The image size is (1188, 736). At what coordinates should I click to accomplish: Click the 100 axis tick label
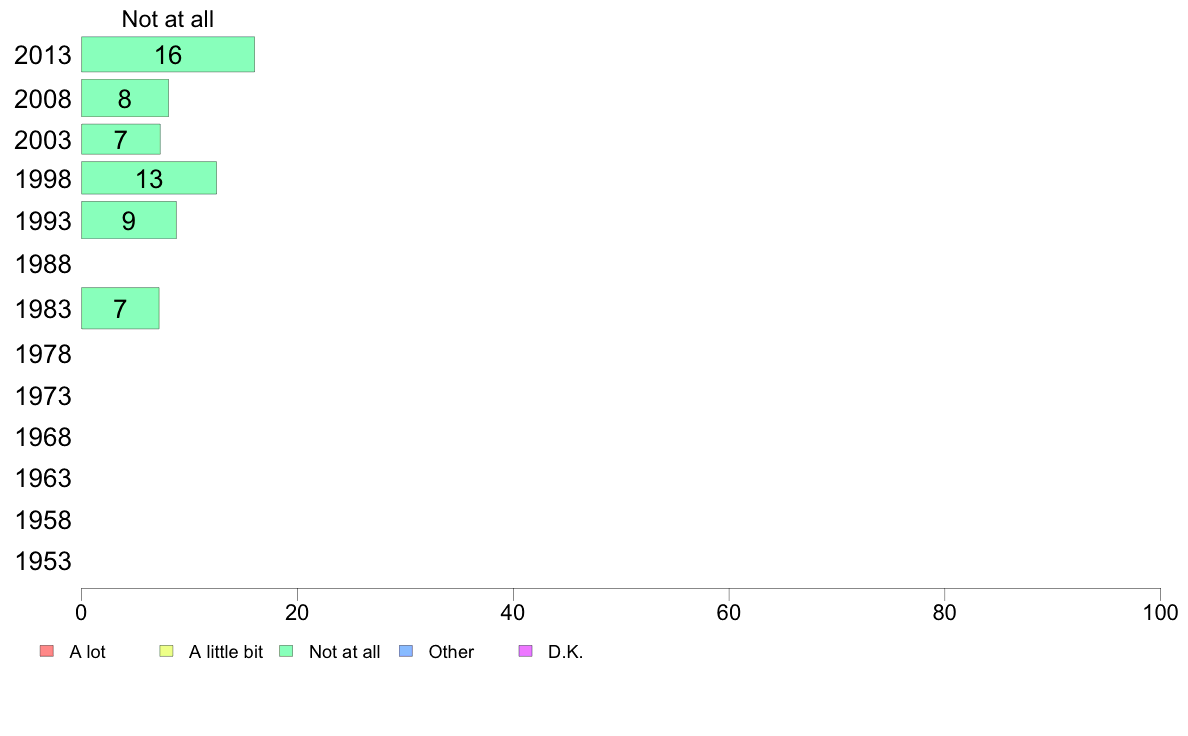tap(1160, 612)
